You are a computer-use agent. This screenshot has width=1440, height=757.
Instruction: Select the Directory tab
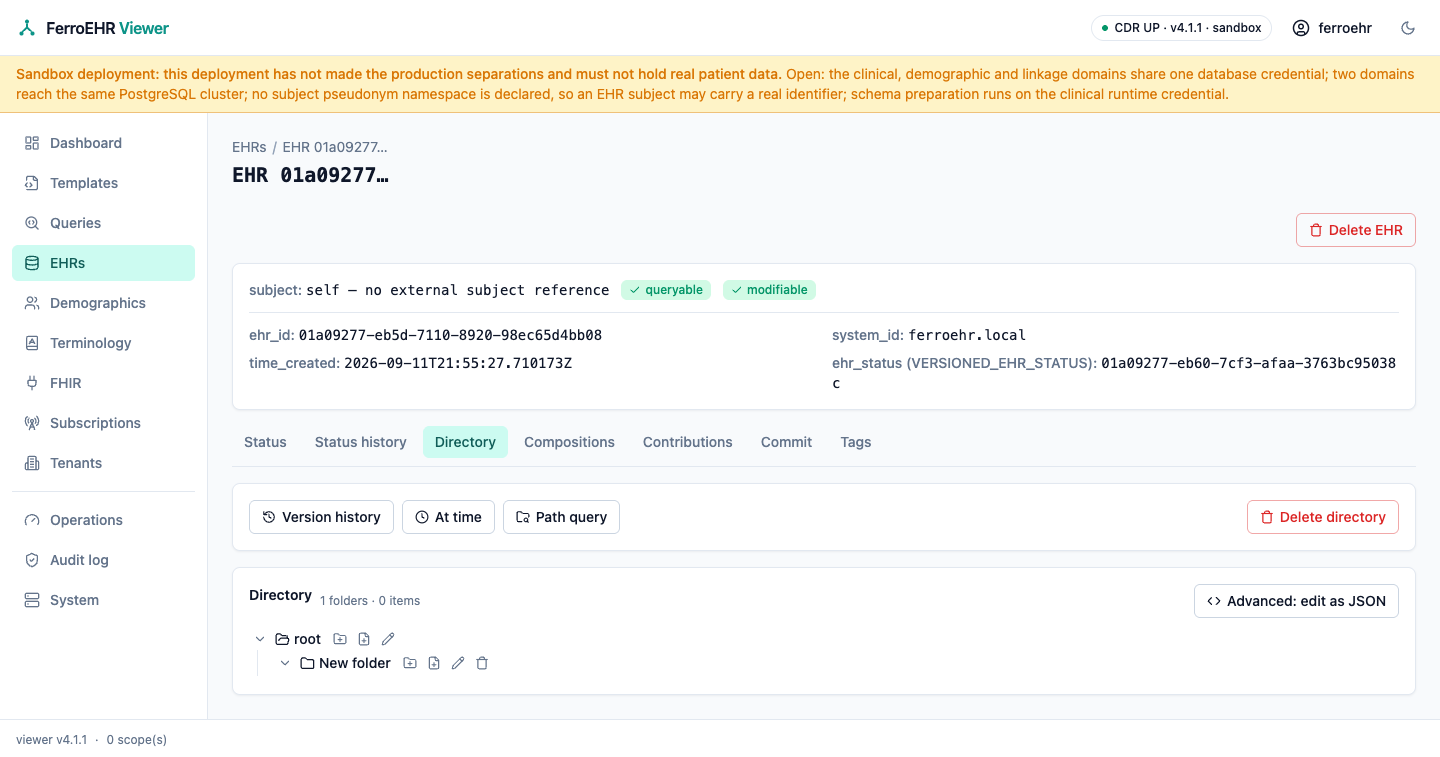pos(465,442)
